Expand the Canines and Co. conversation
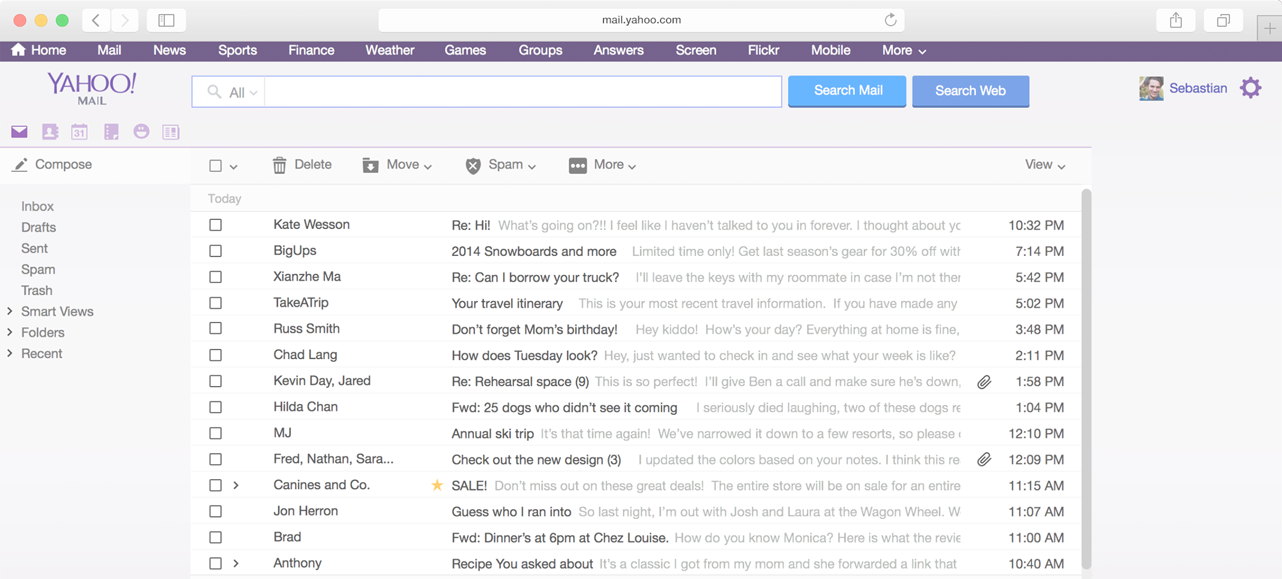Image resolution: width=1282 pixels, height=579 pixels. 236,485
